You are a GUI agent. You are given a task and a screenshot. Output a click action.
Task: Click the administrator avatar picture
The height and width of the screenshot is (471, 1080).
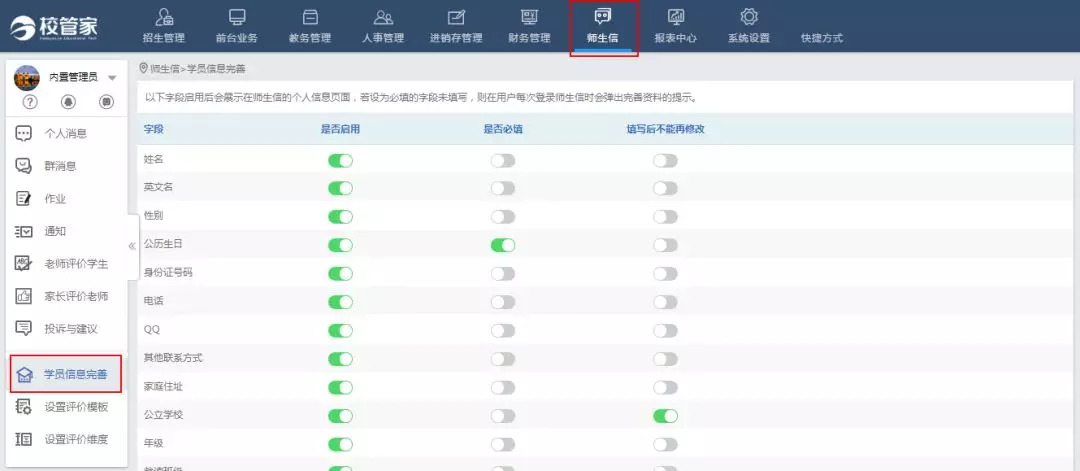(x=27, y=78)
